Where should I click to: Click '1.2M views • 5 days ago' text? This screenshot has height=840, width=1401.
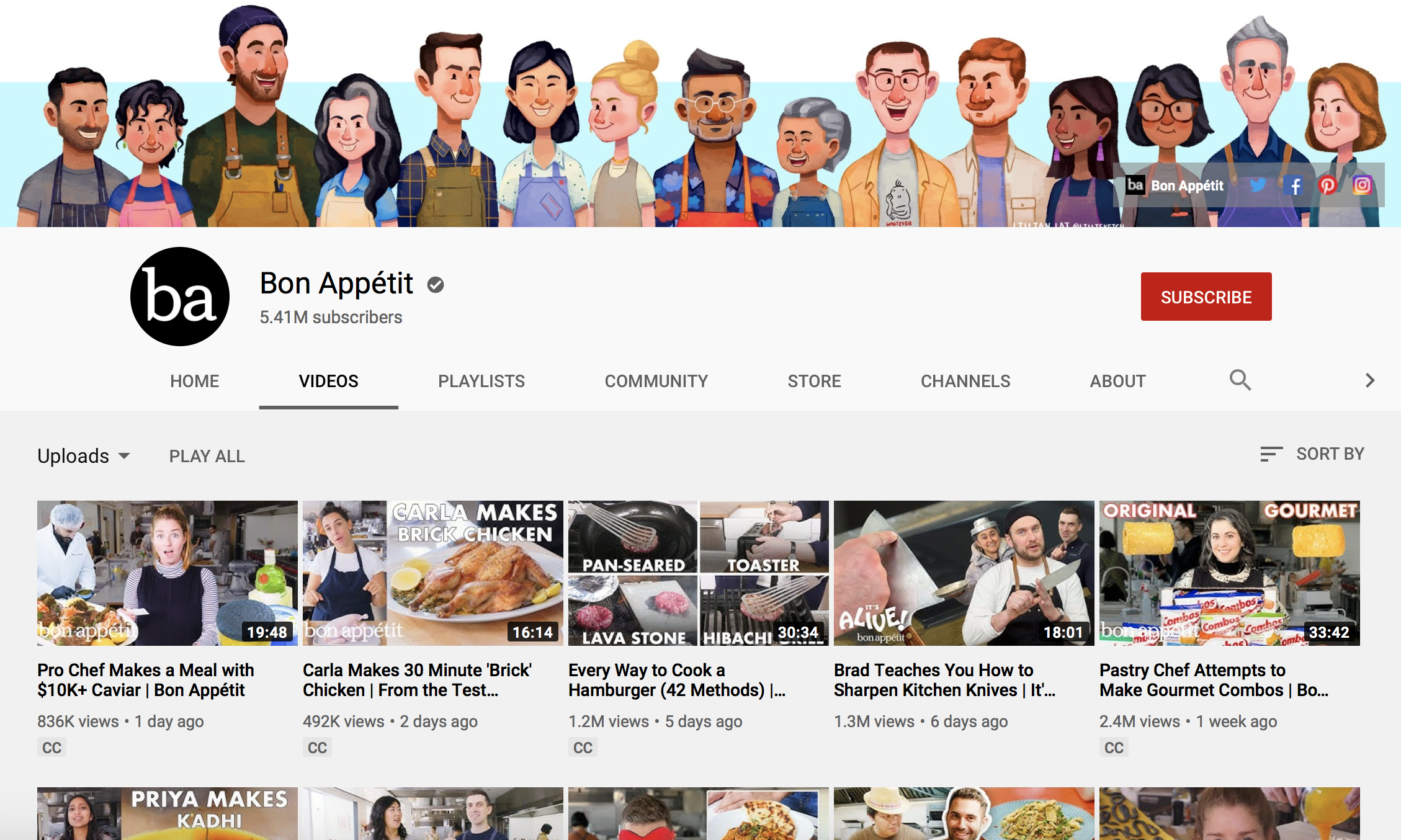point(655,722)
